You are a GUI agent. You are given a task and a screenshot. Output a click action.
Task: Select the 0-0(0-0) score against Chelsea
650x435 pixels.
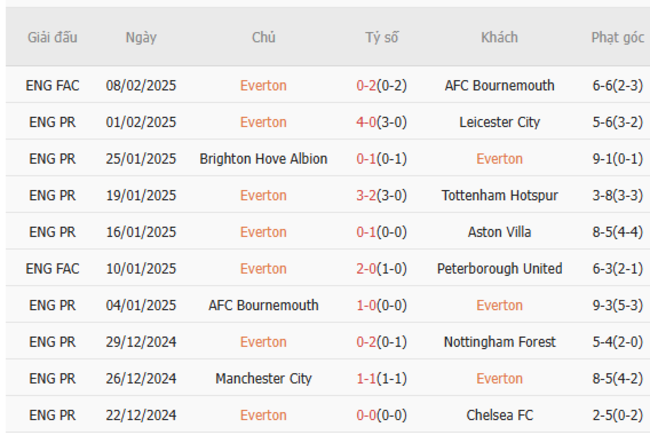coord(381,415)
